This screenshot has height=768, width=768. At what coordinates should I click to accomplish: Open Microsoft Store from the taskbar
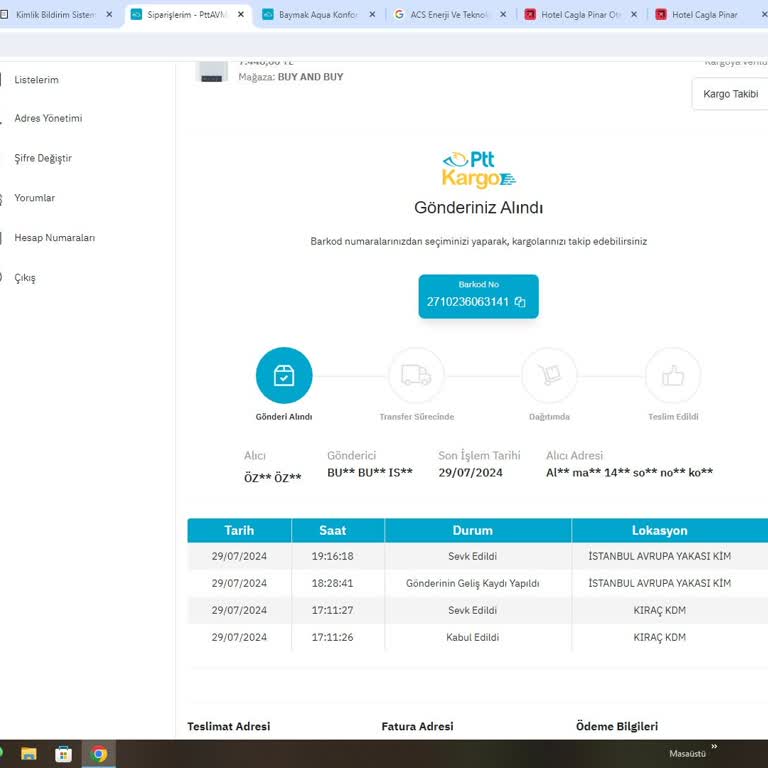coord(63,754)
